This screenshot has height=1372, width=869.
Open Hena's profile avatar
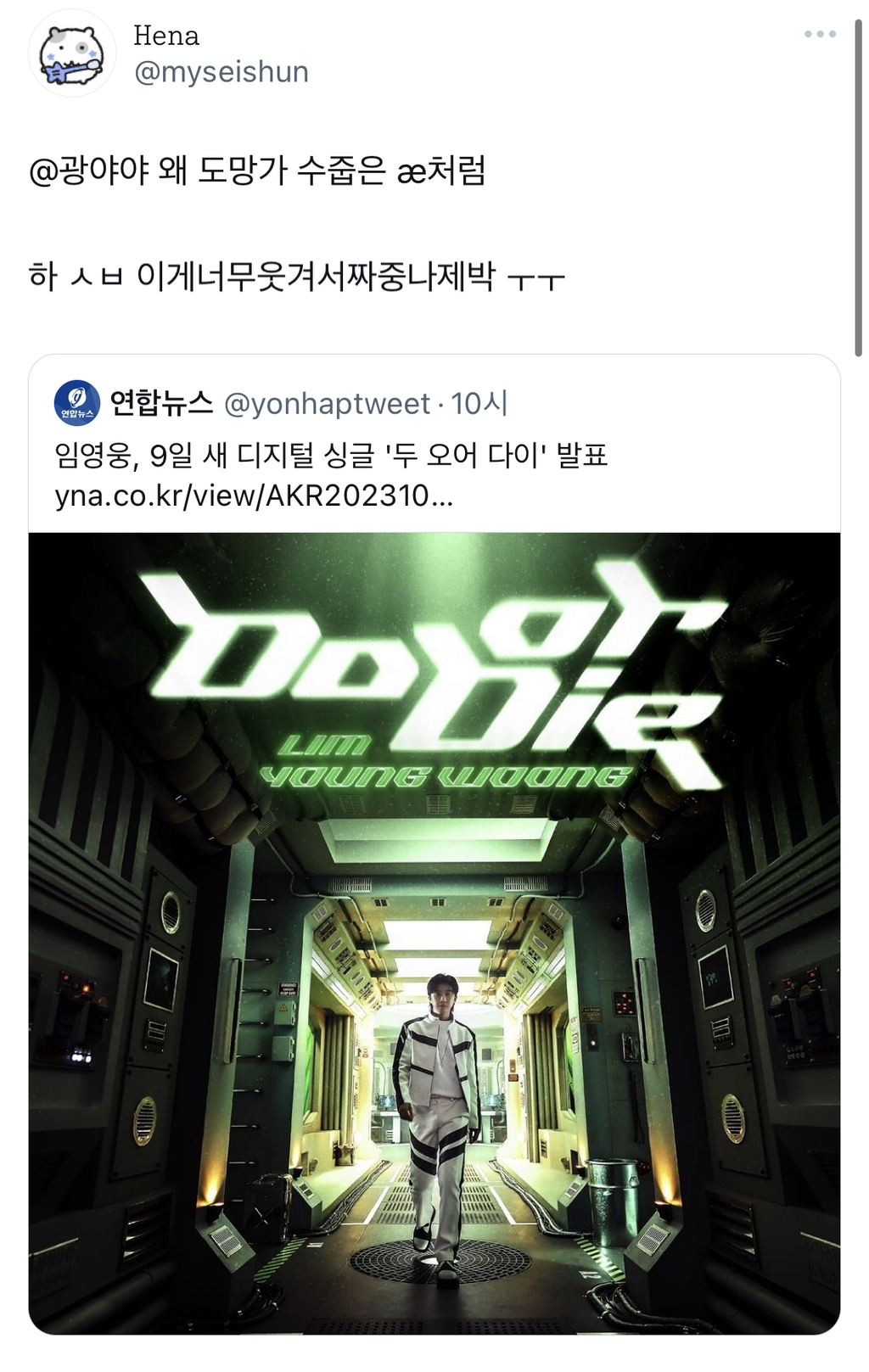pos(72,53)
